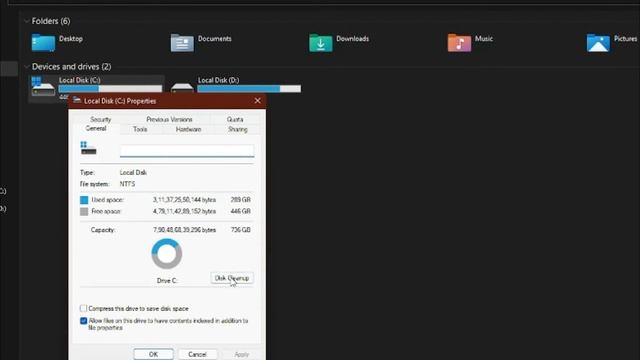640x360 pixels.
Task: Click the Used space label
Action: pyautogui.click(x=107, y=200)
